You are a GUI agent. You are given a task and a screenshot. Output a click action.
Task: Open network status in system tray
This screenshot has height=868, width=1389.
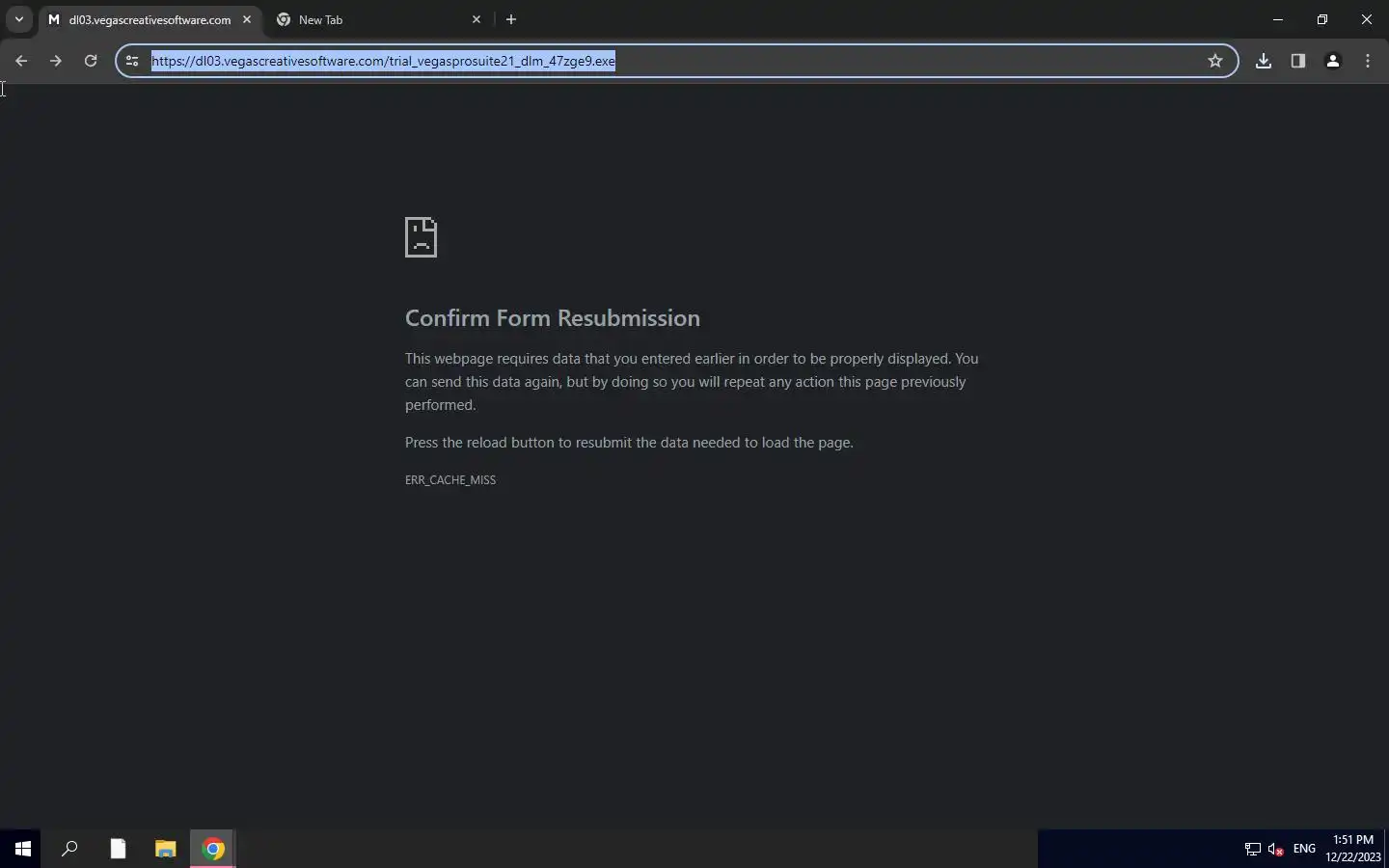click(x=1252, y=849)
